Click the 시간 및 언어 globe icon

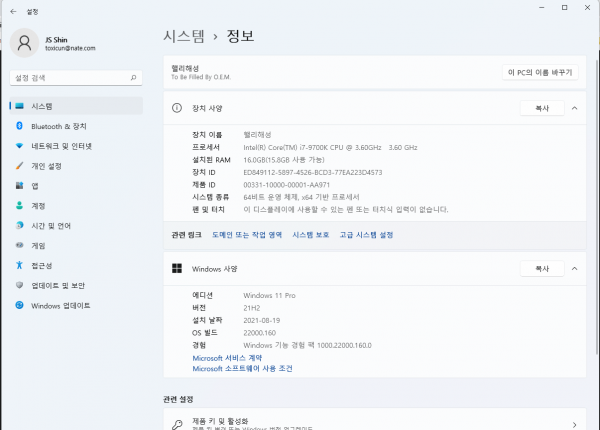click(x=20, y=225)
